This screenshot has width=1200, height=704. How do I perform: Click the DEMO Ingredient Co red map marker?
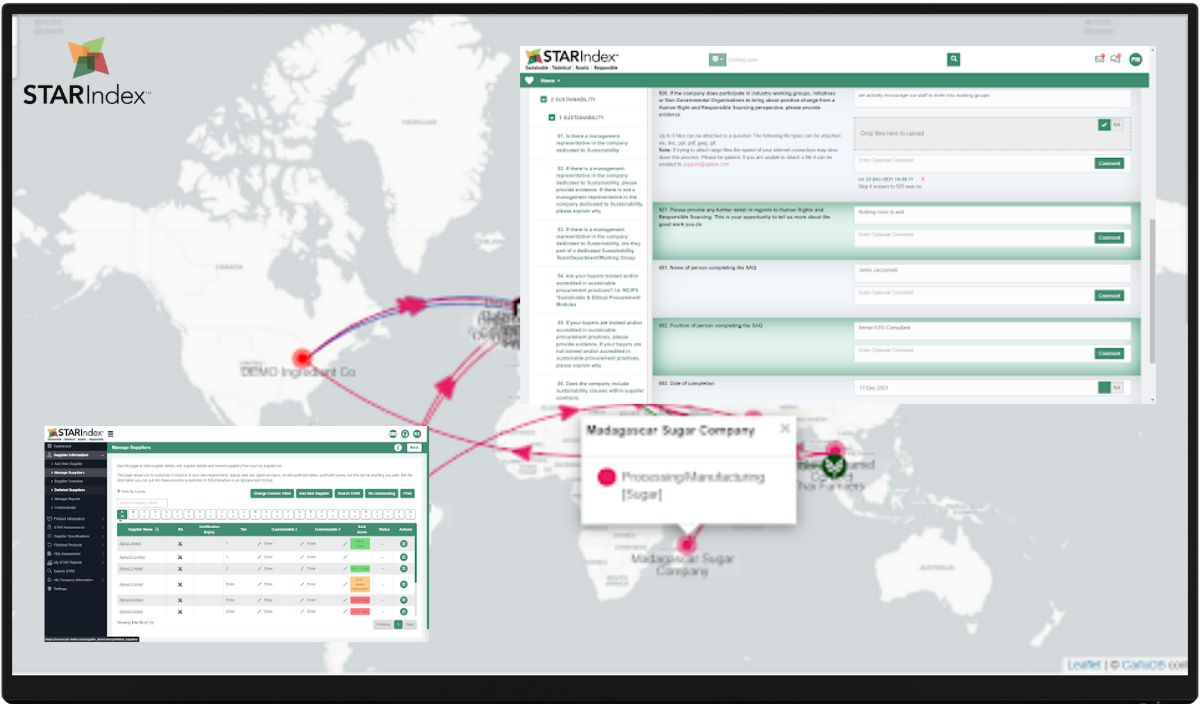pyautogui.click(x=303, y=358)
